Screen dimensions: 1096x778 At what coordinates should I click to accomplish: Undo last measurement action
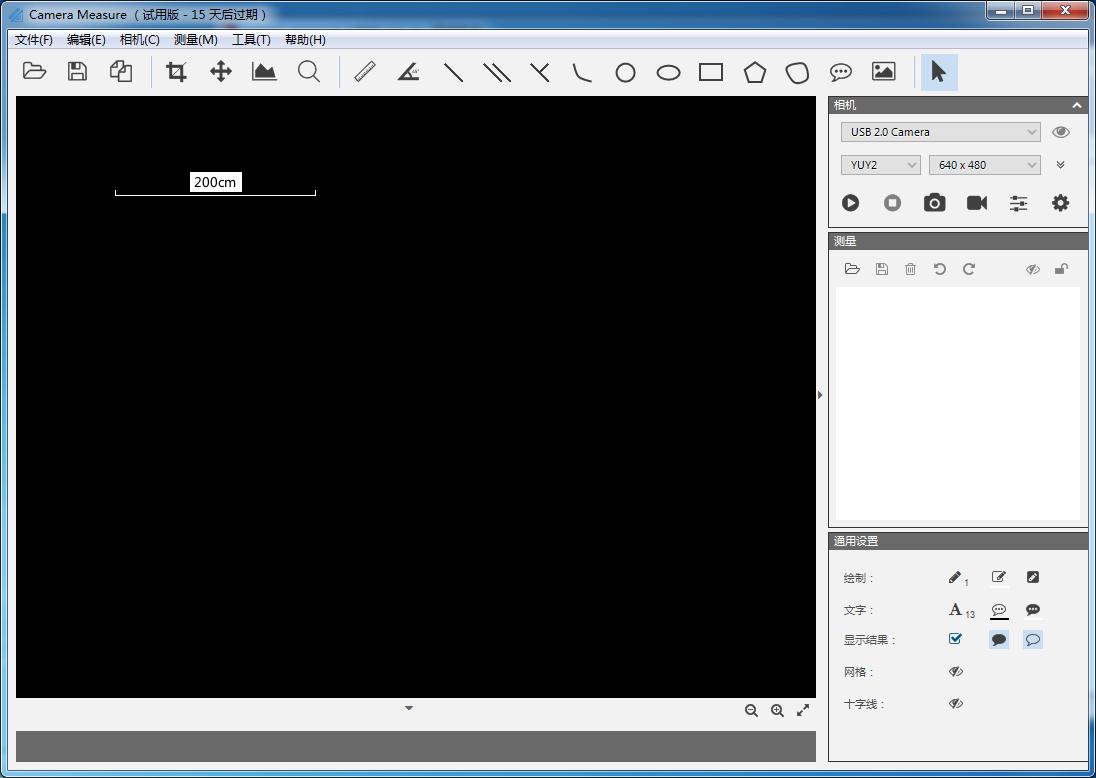(x=939, y=269)
